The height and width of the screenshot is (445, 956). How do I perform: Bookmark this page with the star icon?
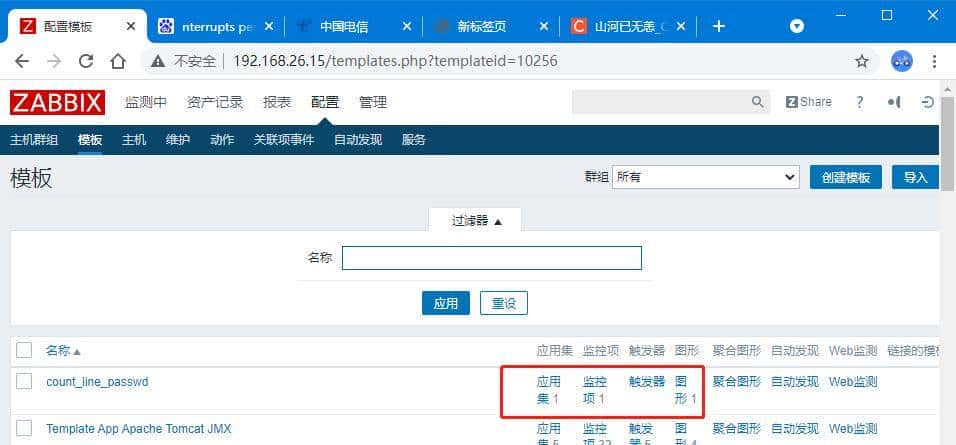[861, 61]
